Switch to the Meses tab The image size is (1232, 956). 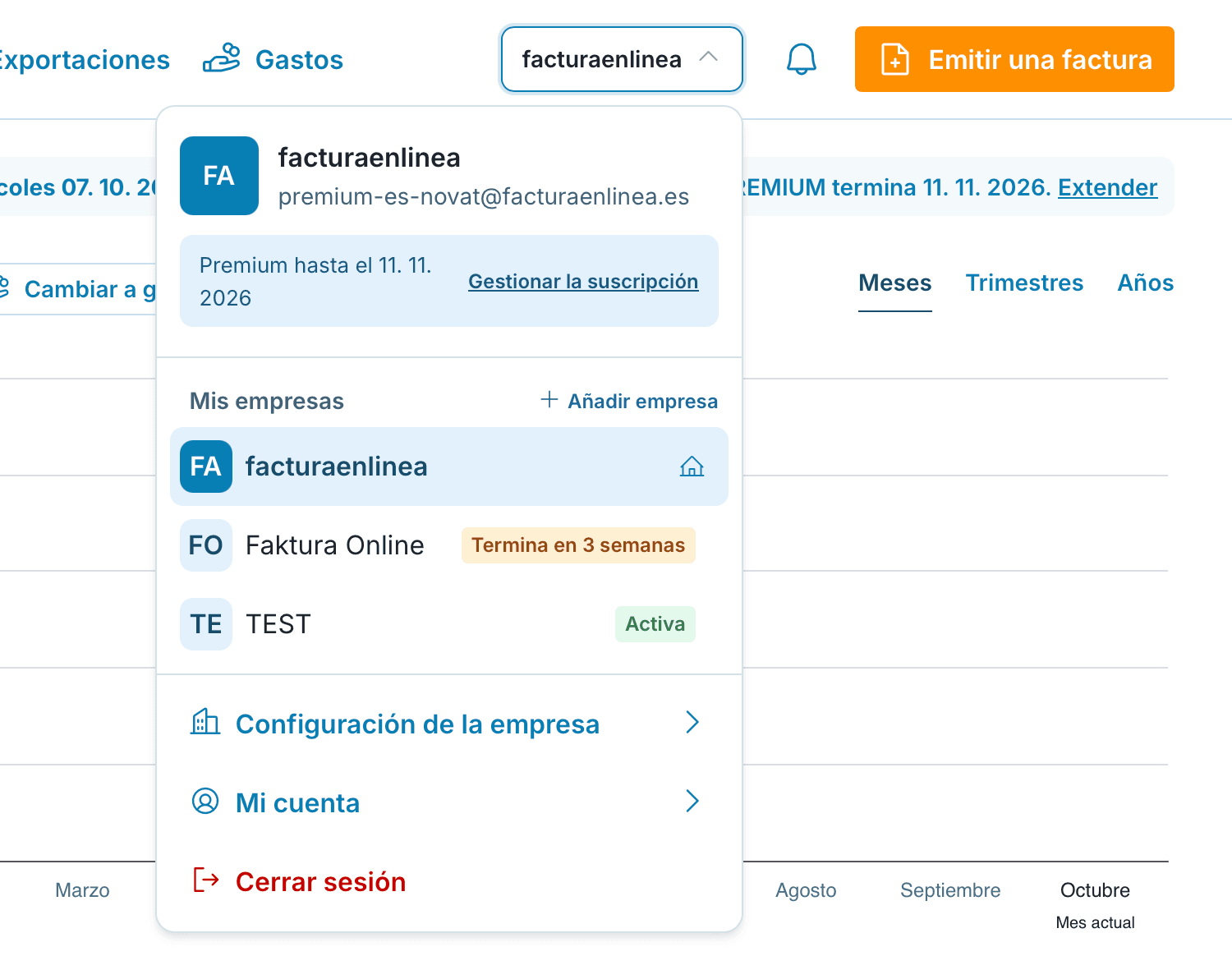[895, 283]
